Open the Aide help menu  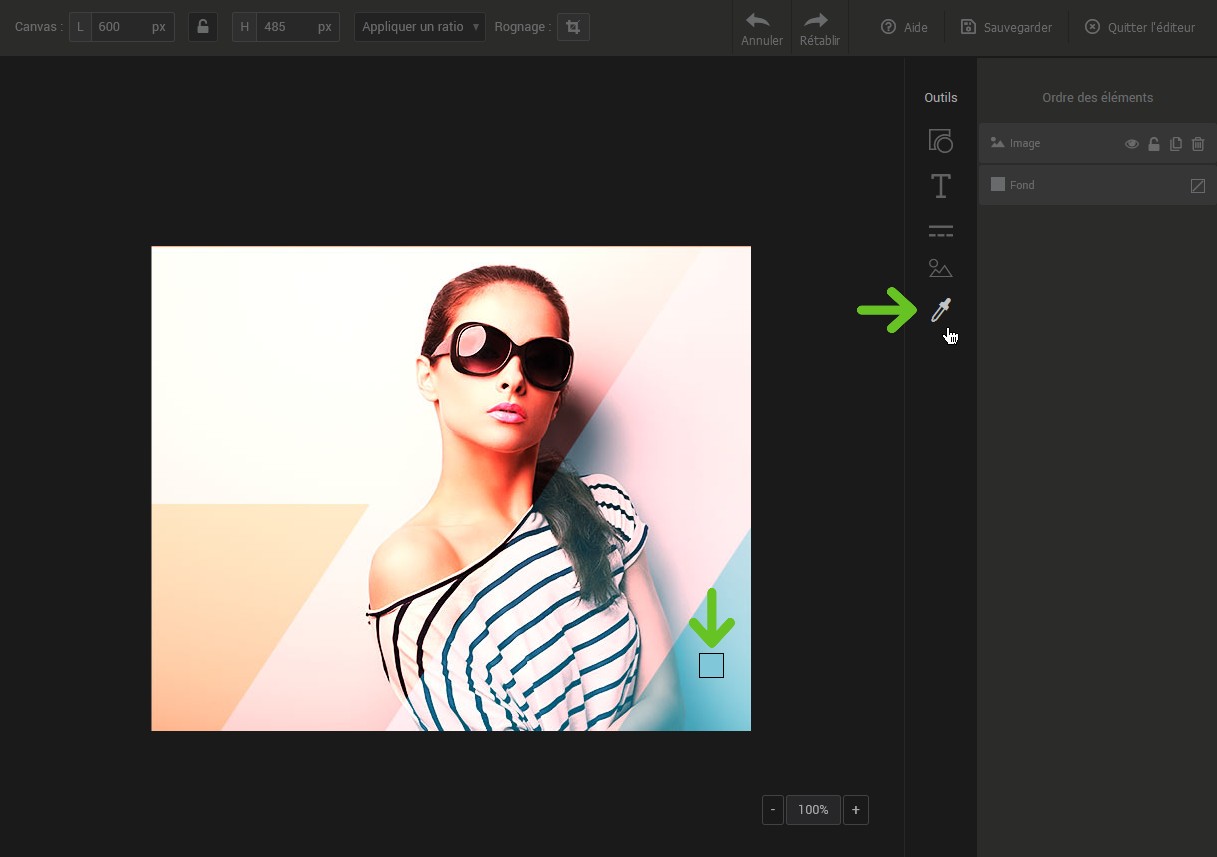[904, 27]
